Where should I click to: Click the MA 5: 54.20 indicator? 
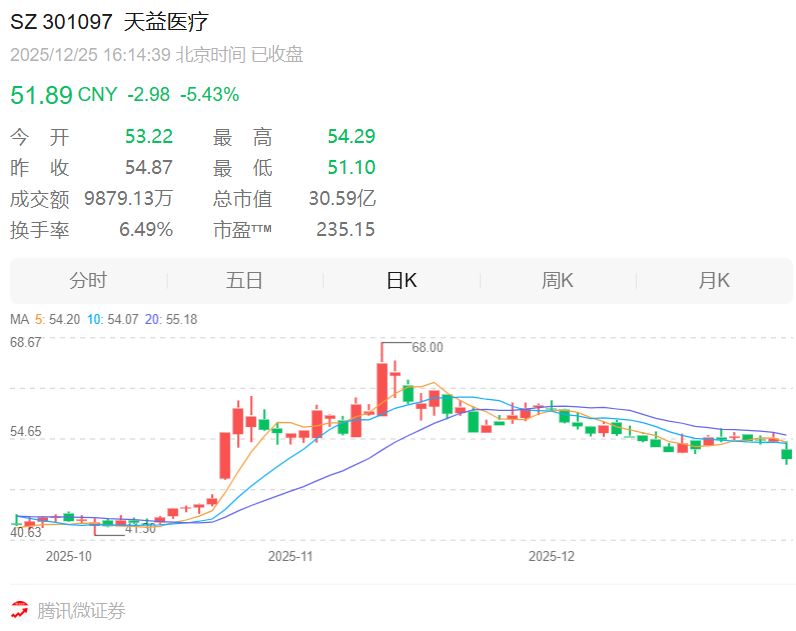[x=57, y=319]
